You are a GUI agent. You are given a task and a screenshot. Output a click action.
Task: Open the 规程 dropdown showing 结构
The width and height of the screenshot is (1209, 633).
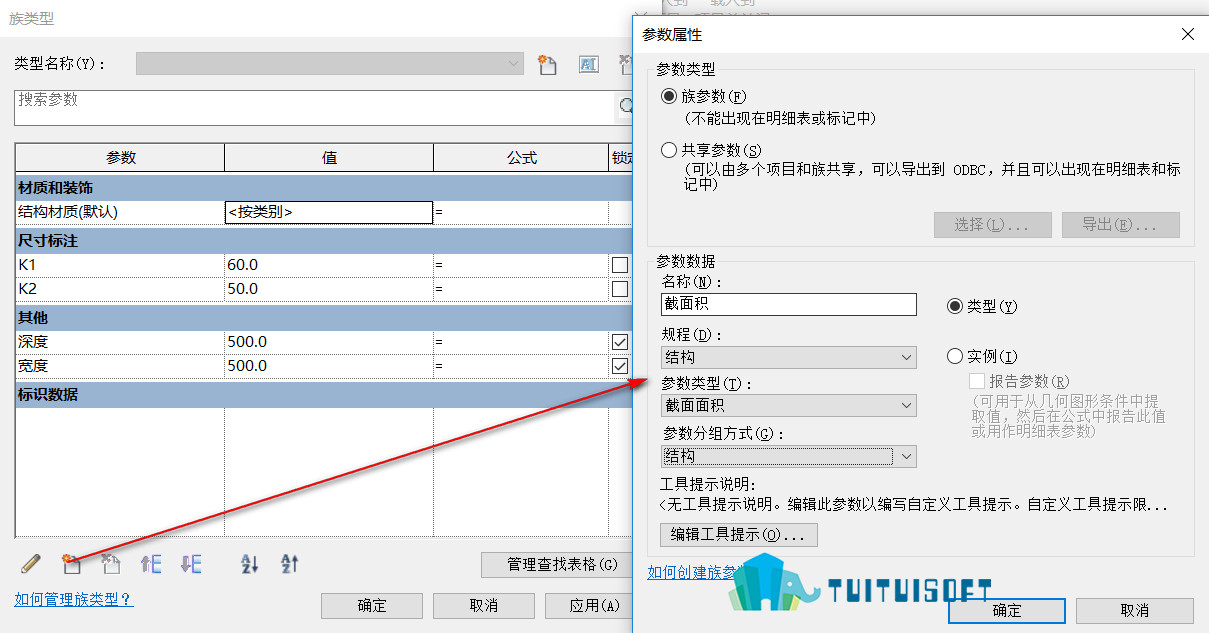[x=788, y=357]
